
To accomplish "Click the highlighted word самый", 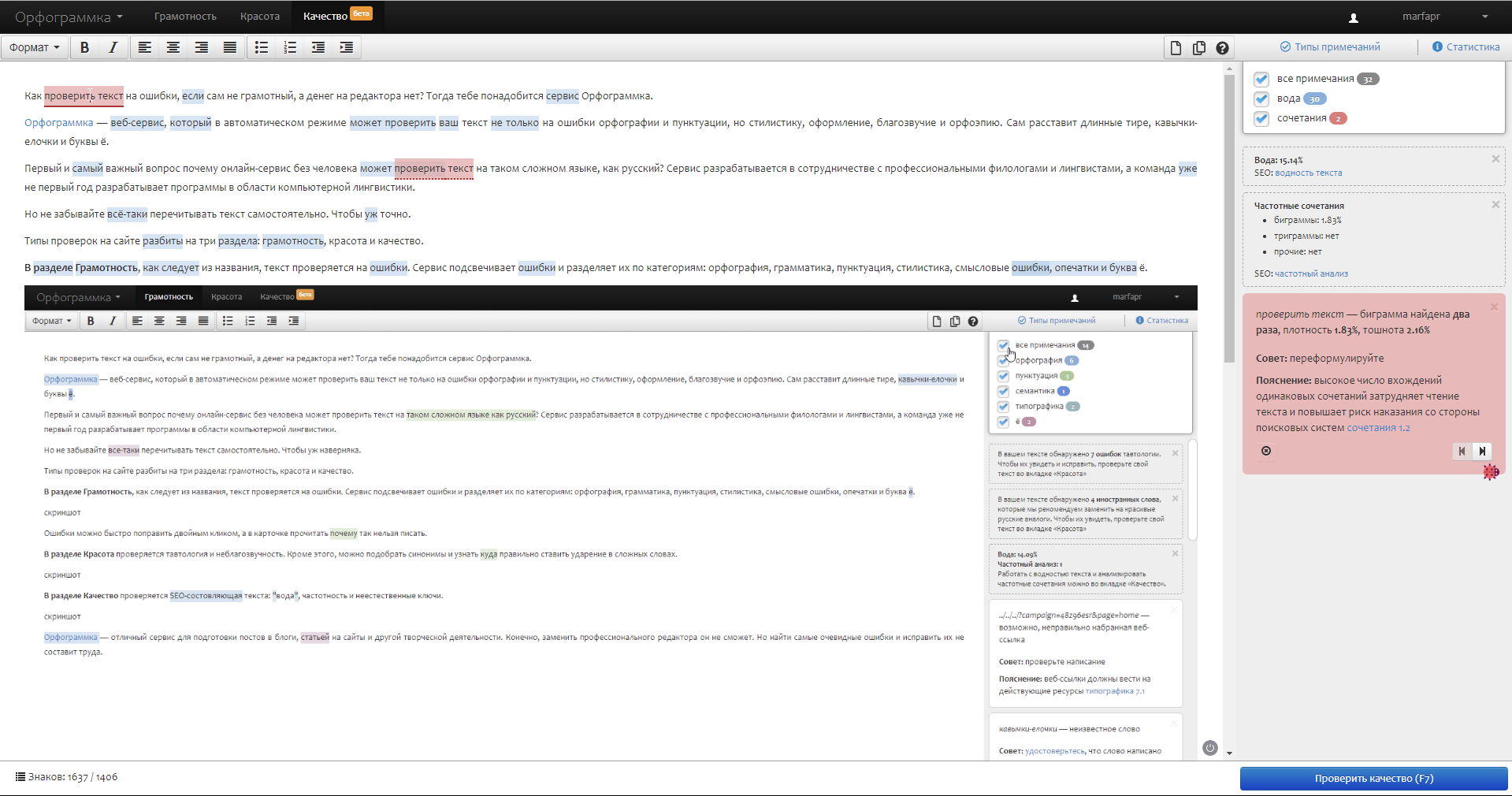I will click(87, 169).
